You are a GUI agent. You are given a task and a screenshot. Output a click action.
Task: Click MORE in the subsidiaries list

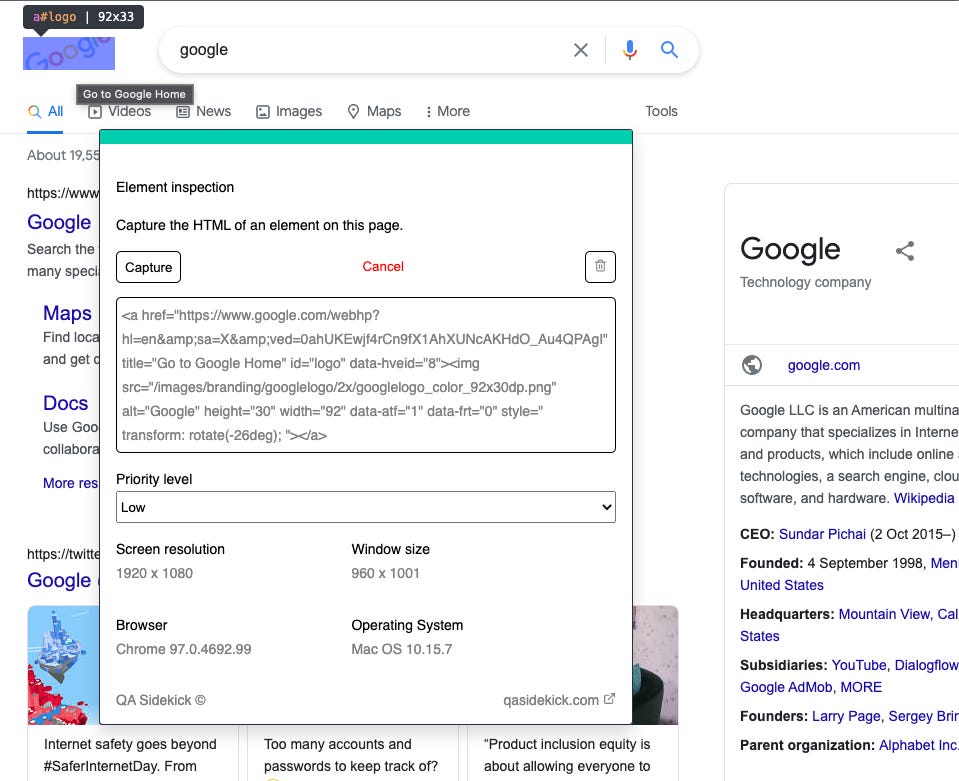861,687
